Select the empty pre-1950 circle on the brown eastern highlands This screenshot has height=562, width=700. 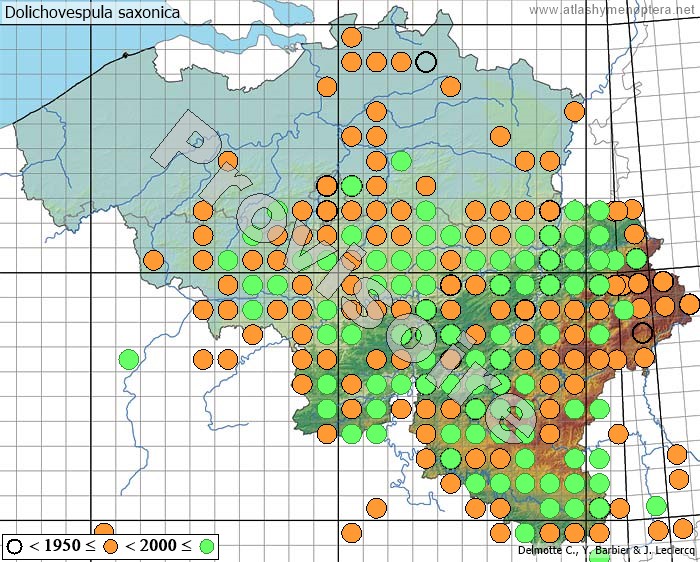(x=642, y=333)
